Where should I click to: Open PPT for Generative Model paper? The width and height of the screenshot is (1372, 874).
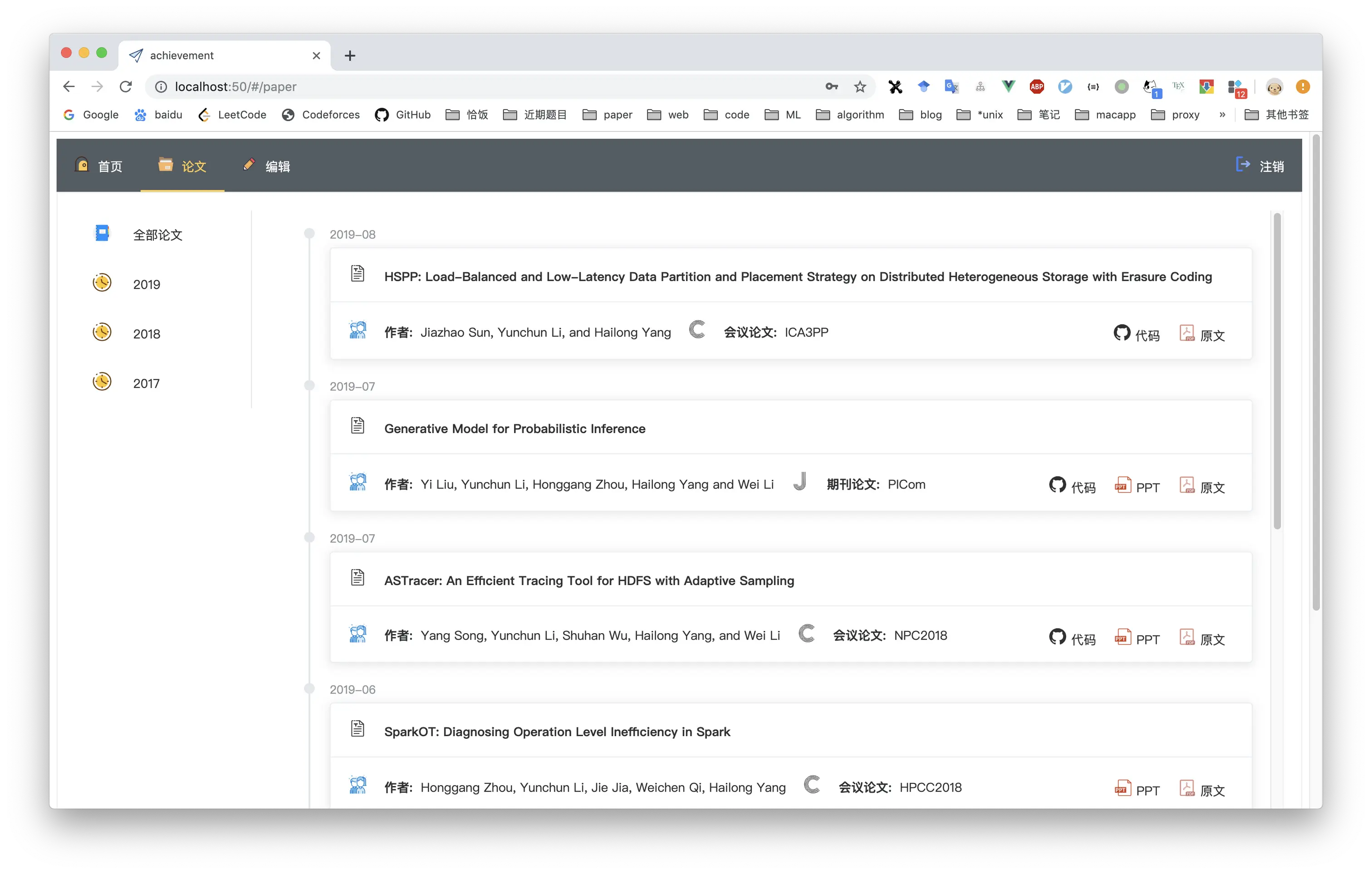point(1137,487)
